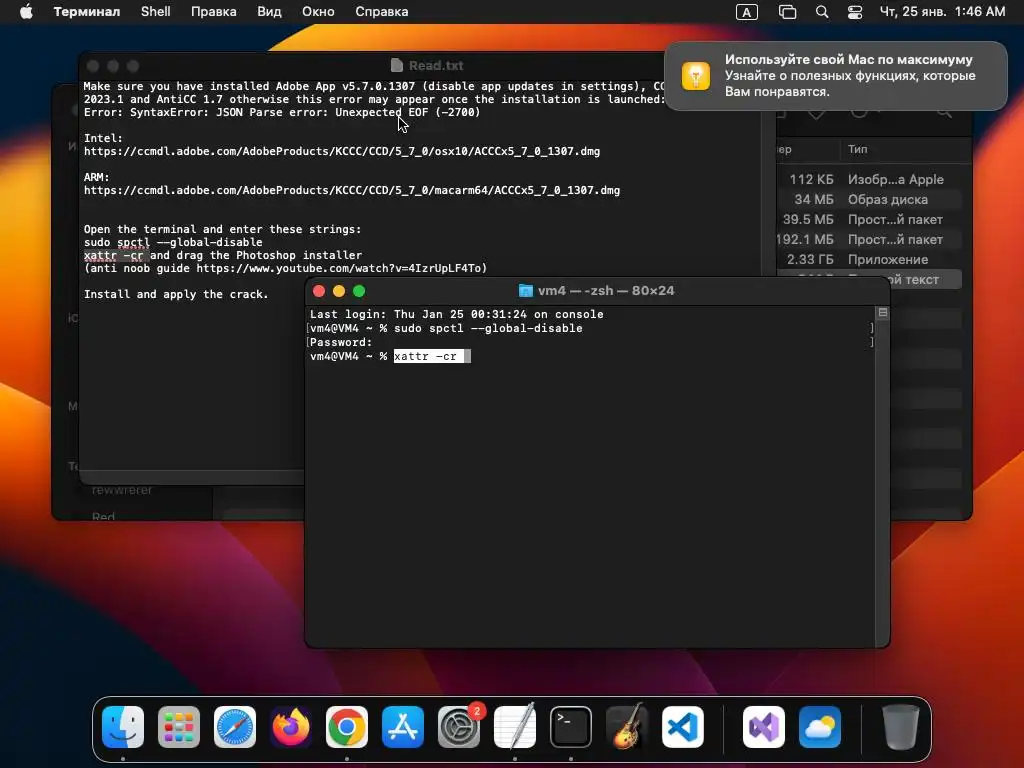Open the Вид menu
This screenshot has width=1024, height=768.
tap(269, 12)
